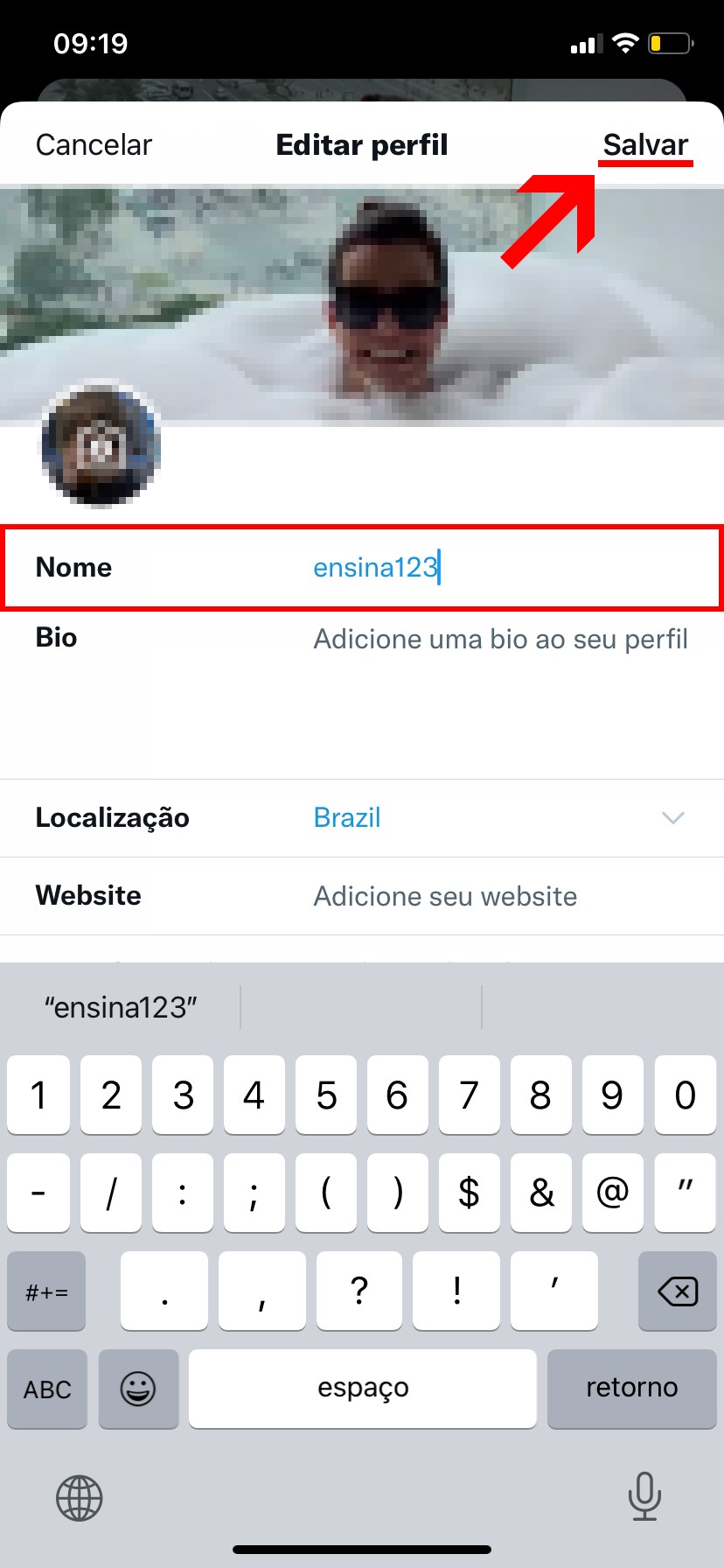Open the Brazil location selector
Screen dimensions: 724x1568
click(x=347, y=818)
